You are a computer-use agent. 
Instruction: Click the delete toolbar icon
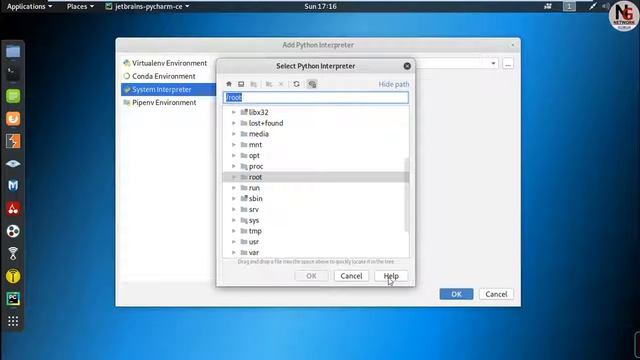click(281, 84)
